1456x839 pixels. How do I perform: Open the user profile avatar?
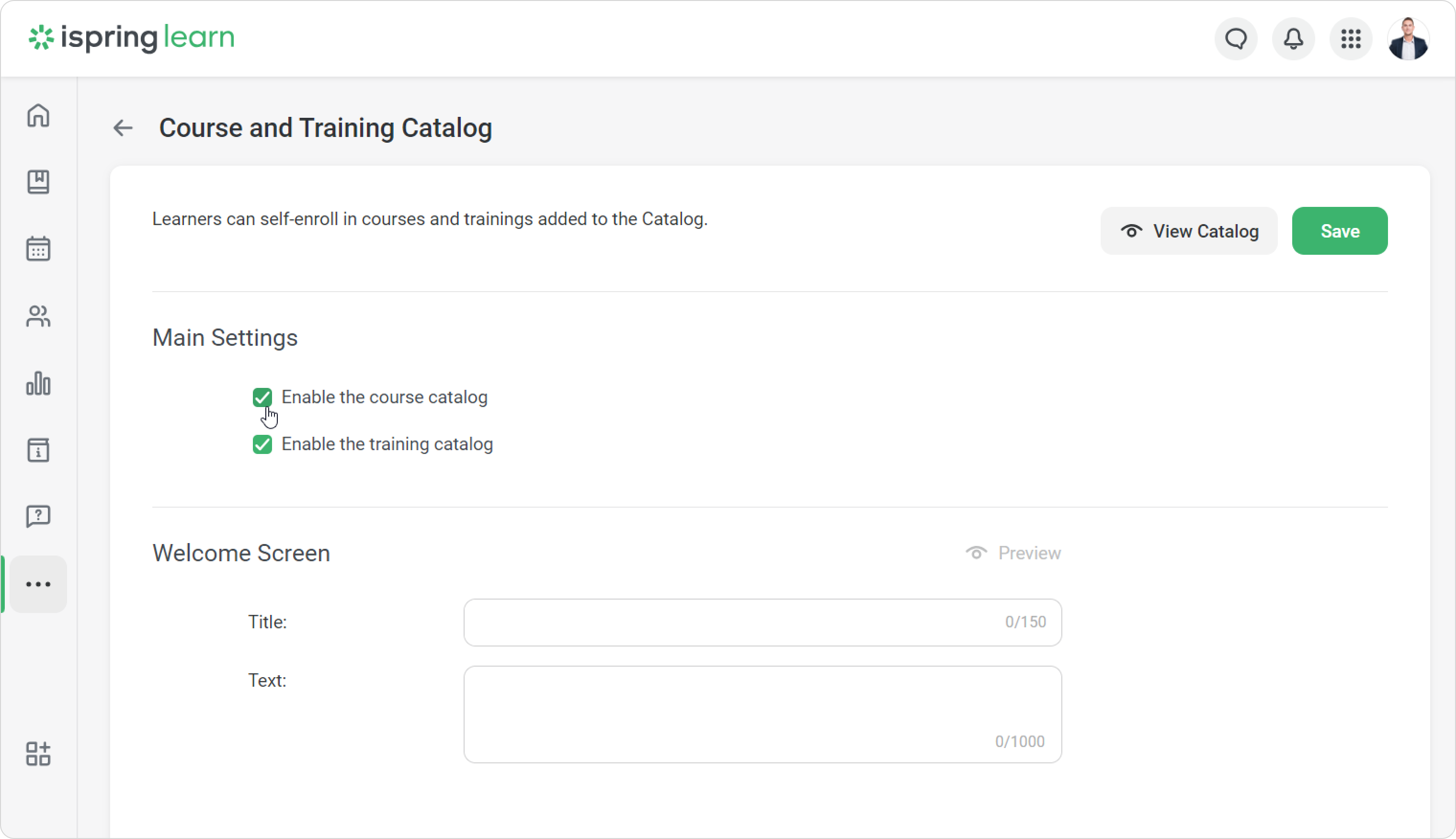(x=1408, y=39)
